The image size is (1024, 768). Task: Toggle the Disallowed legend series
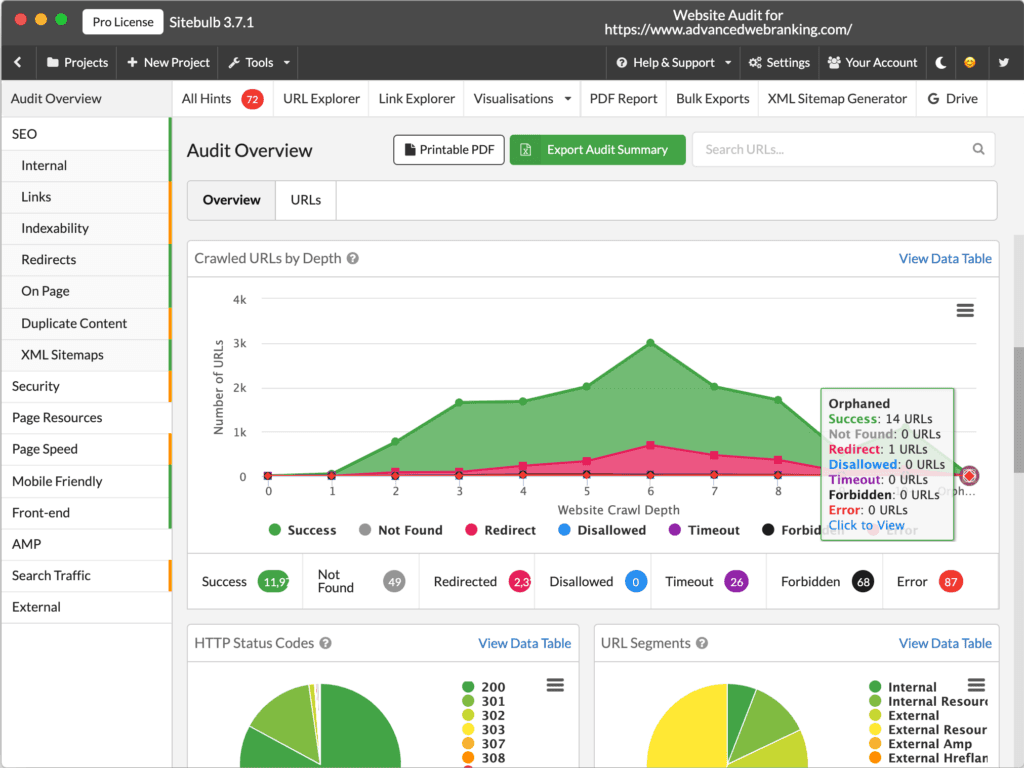click(602, 530)
